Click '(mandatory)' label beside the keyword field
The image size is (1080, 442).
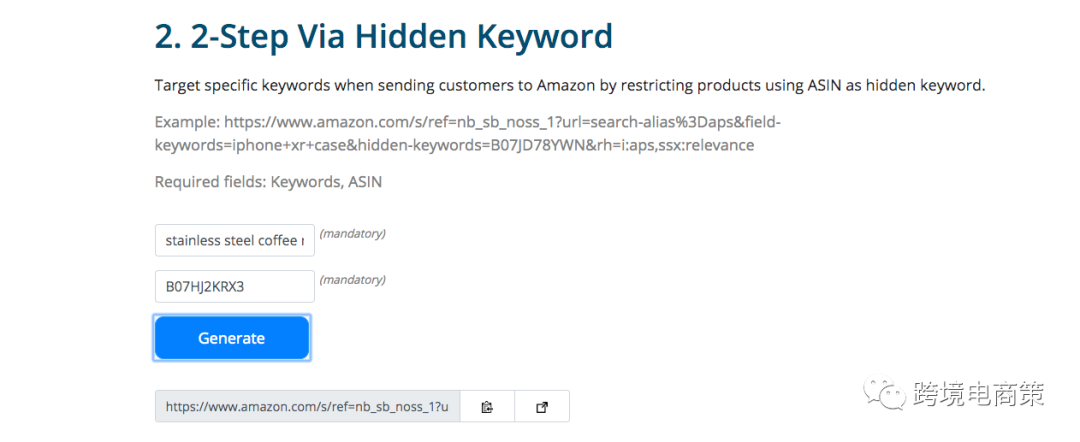coord(352,234)
